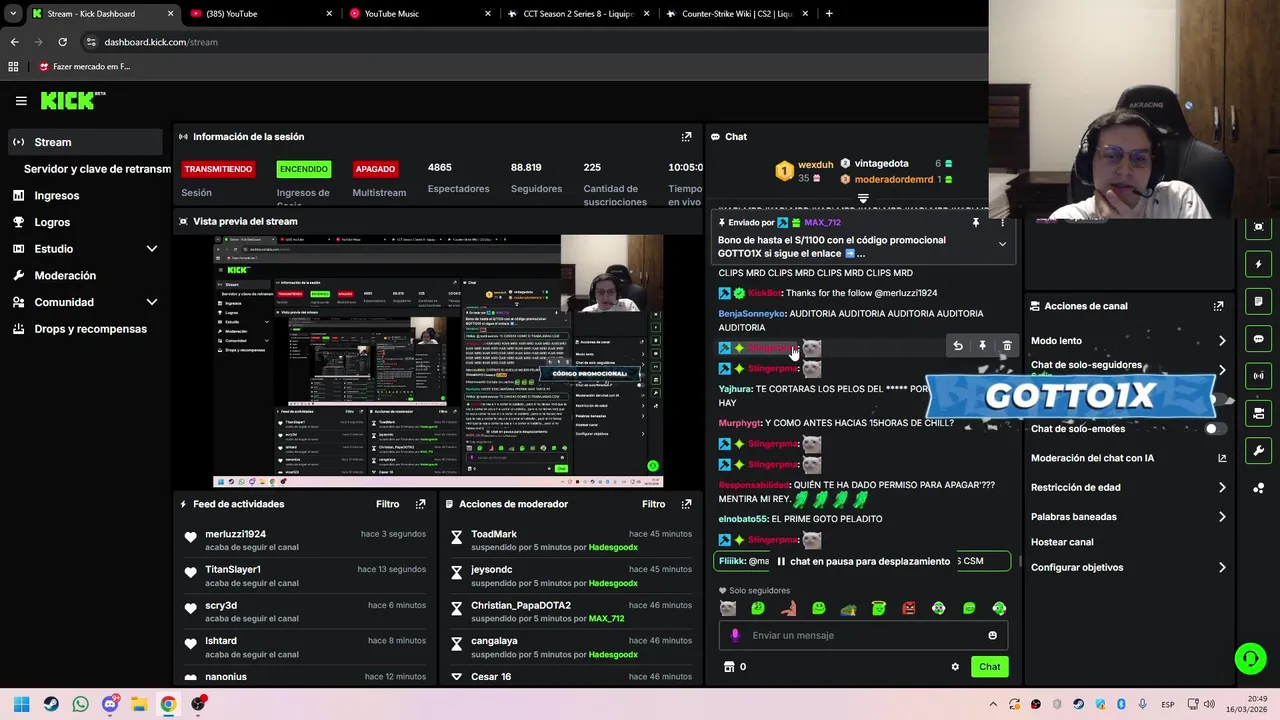Viewport: 1280px width, 720px height.
Task: Click the screen capture sidebar icon
Action: [x=1258, y=227]
